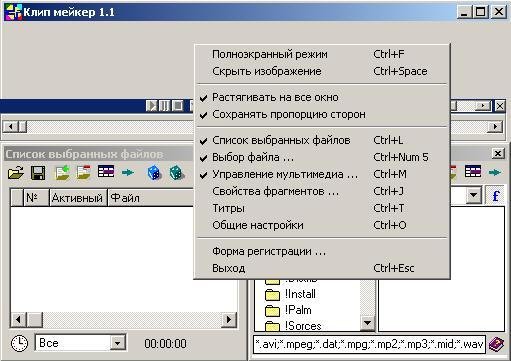Click the file list scrollbar left arrow

[x=18, y=320]
